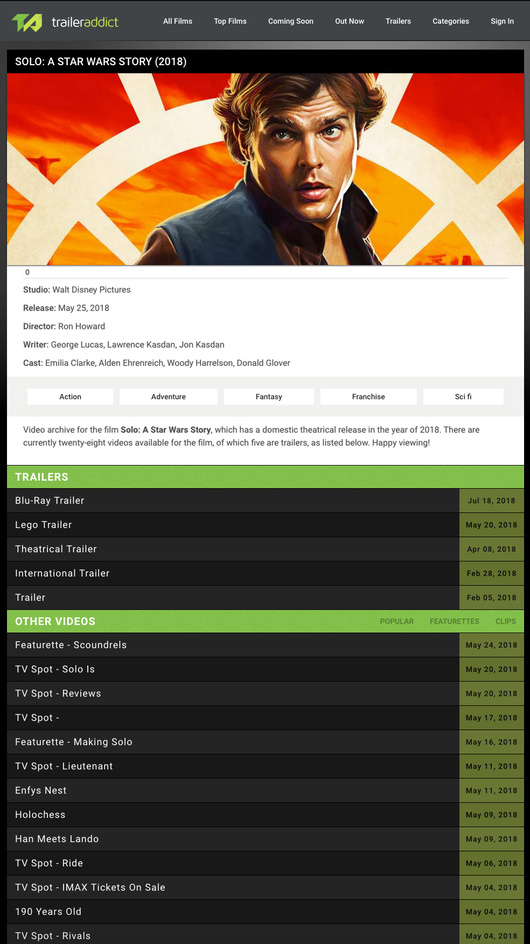Open the Blu-Ray Trailer video

tap(265, 500)
